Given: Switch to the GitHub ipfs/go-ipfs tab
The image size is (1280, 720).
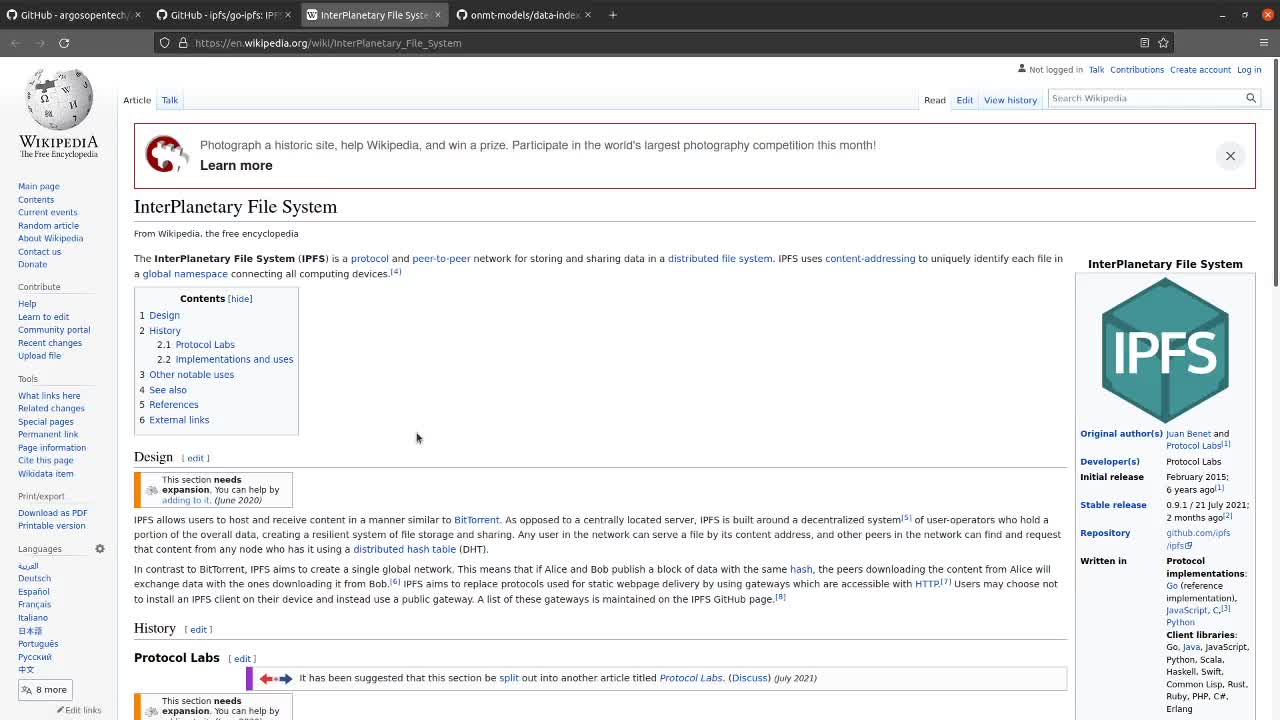Looking at the screenshot, I should tap(224, 15).
